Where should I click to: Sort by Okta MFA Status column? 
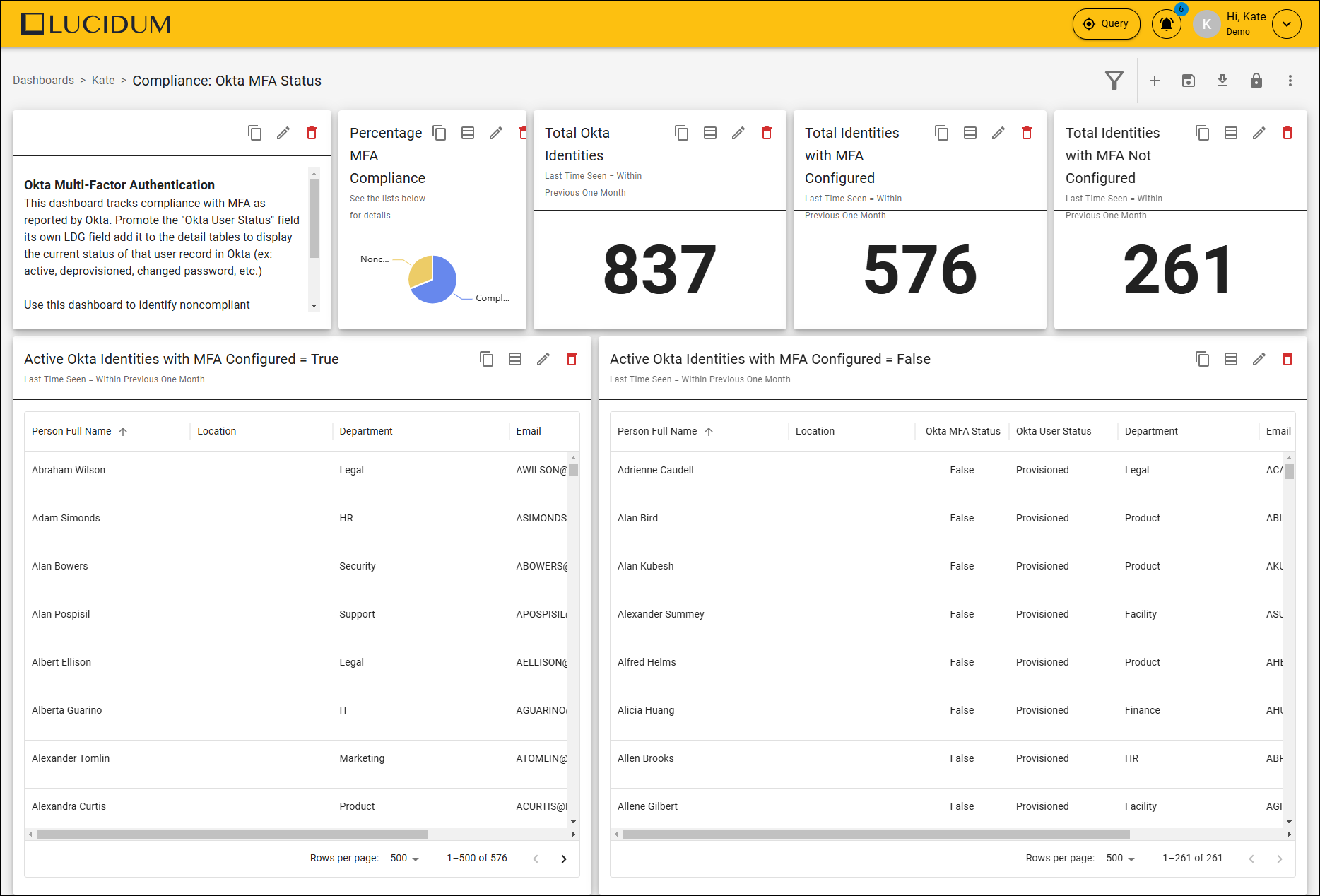pyautogui.click(x=963, y=431)
